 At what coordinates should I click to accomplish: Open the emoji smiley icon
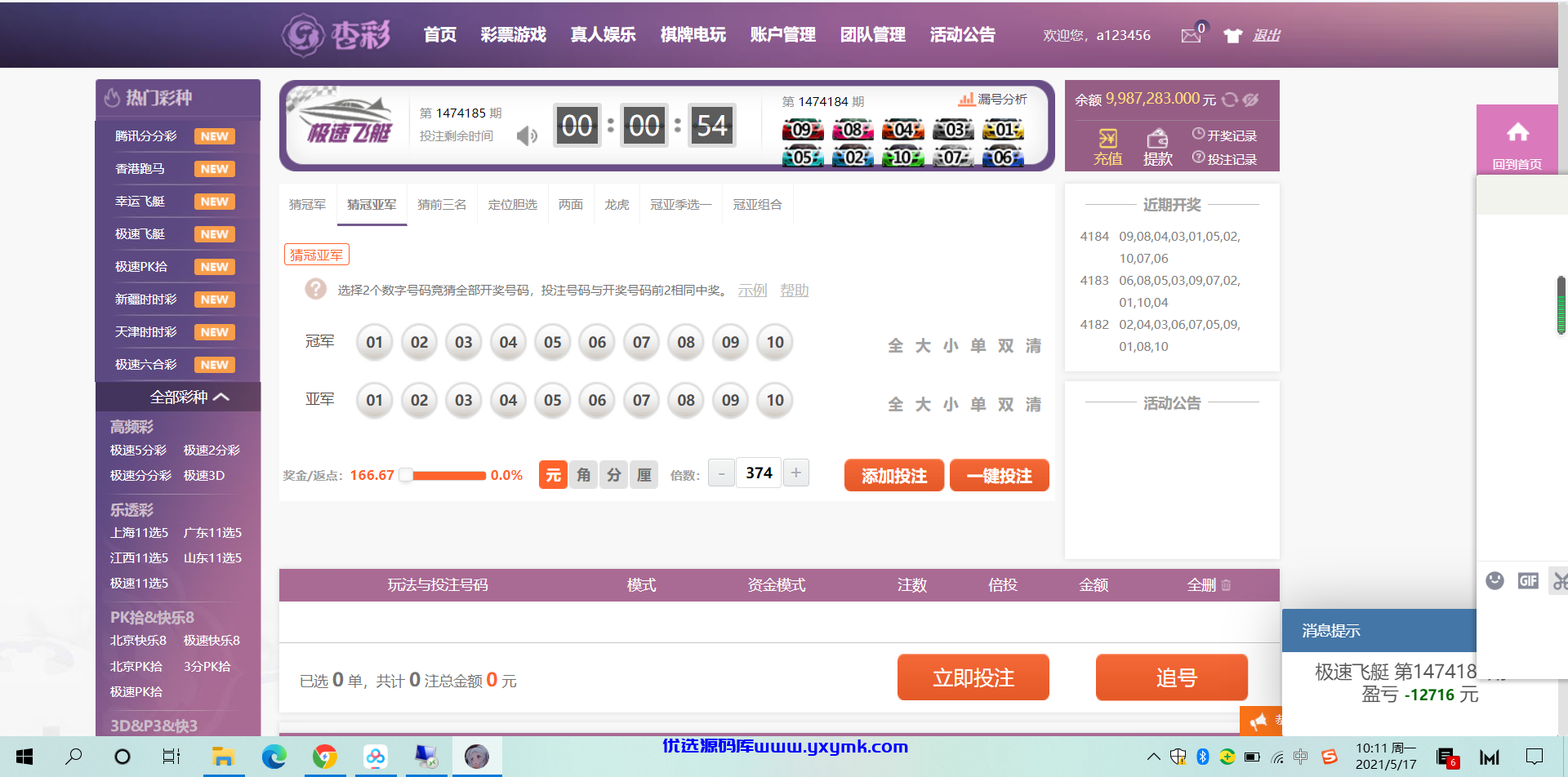click(x=1494, y=580)
